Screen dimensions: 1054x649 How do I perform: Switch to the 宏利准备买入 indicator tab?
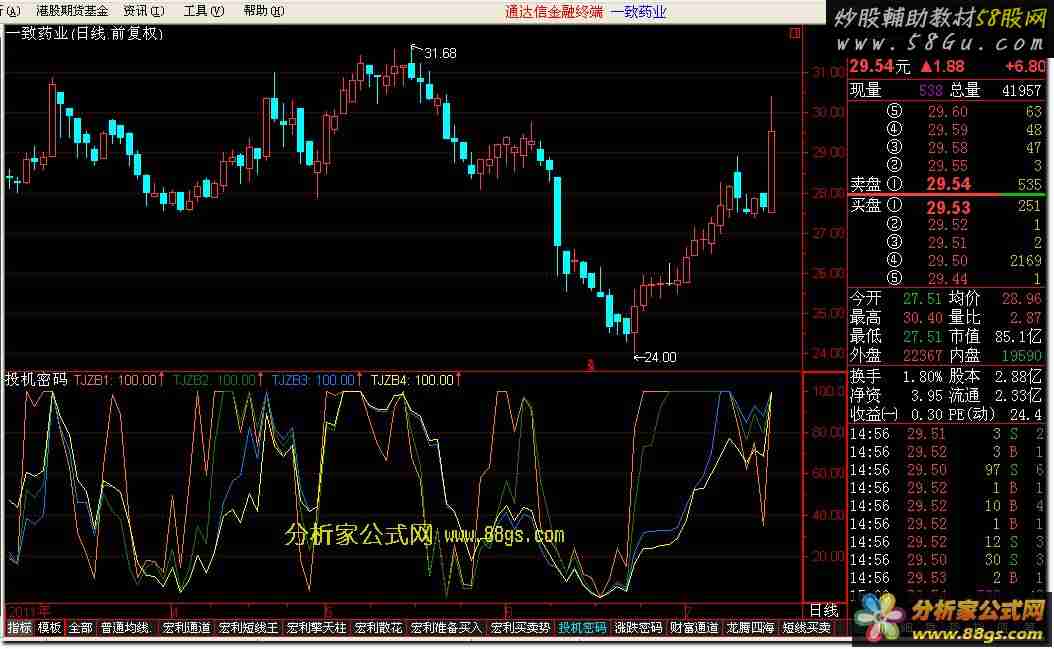point(446,628)
